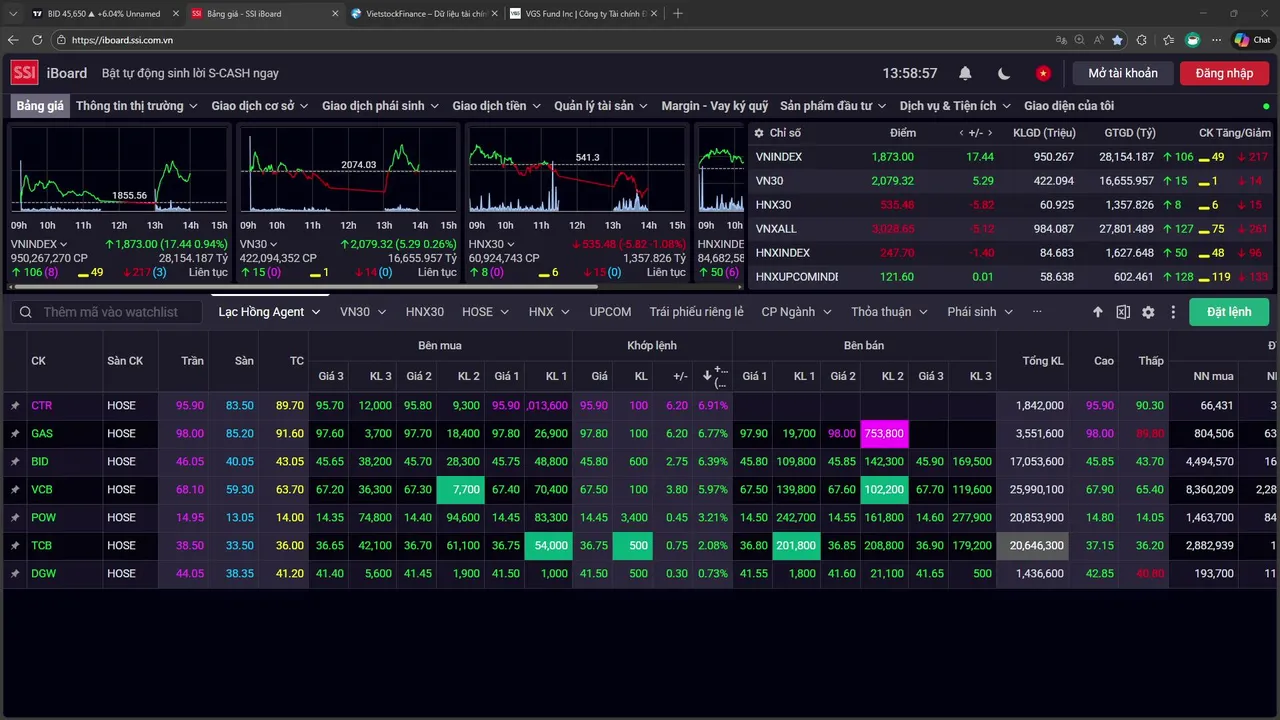This screenshot has width=1280, height=720.
Task: Unpin the GAS row
Action: point(15,434)
